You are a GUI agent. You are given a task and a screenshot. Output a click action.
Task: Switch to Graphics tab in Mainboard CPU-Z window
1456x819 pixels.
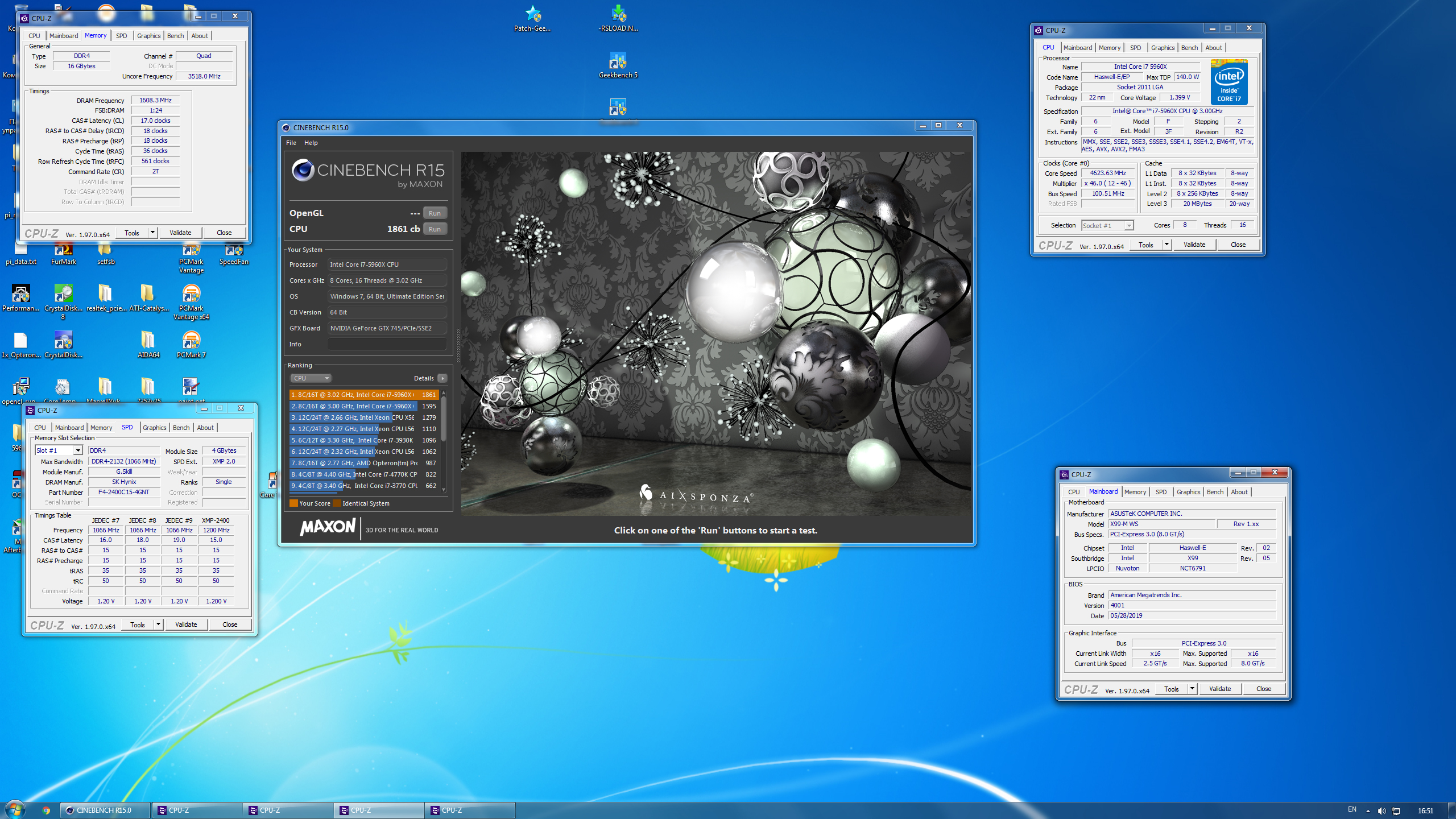coord(1189,492)
